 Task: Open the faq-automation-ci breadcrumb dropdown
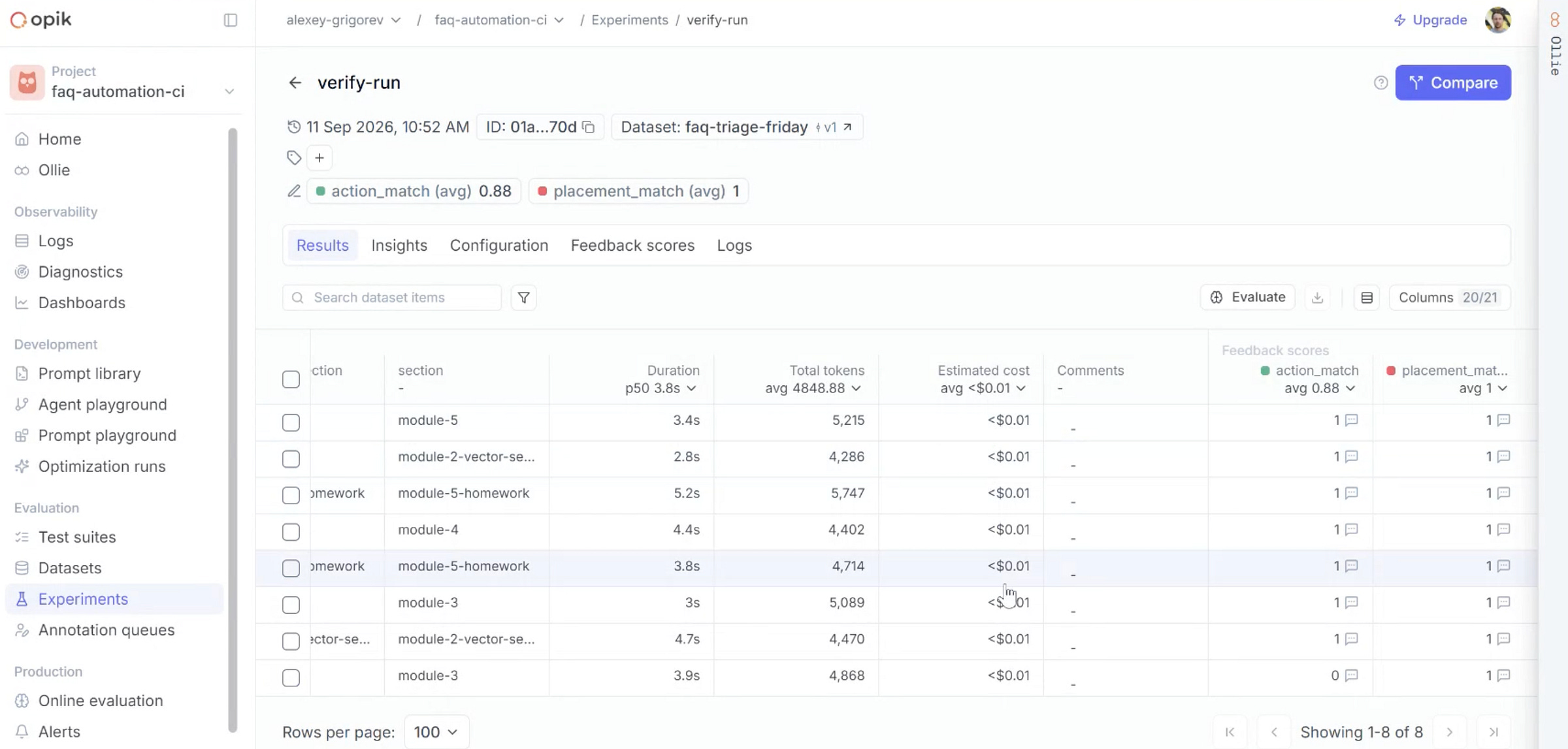click(499, 20)
